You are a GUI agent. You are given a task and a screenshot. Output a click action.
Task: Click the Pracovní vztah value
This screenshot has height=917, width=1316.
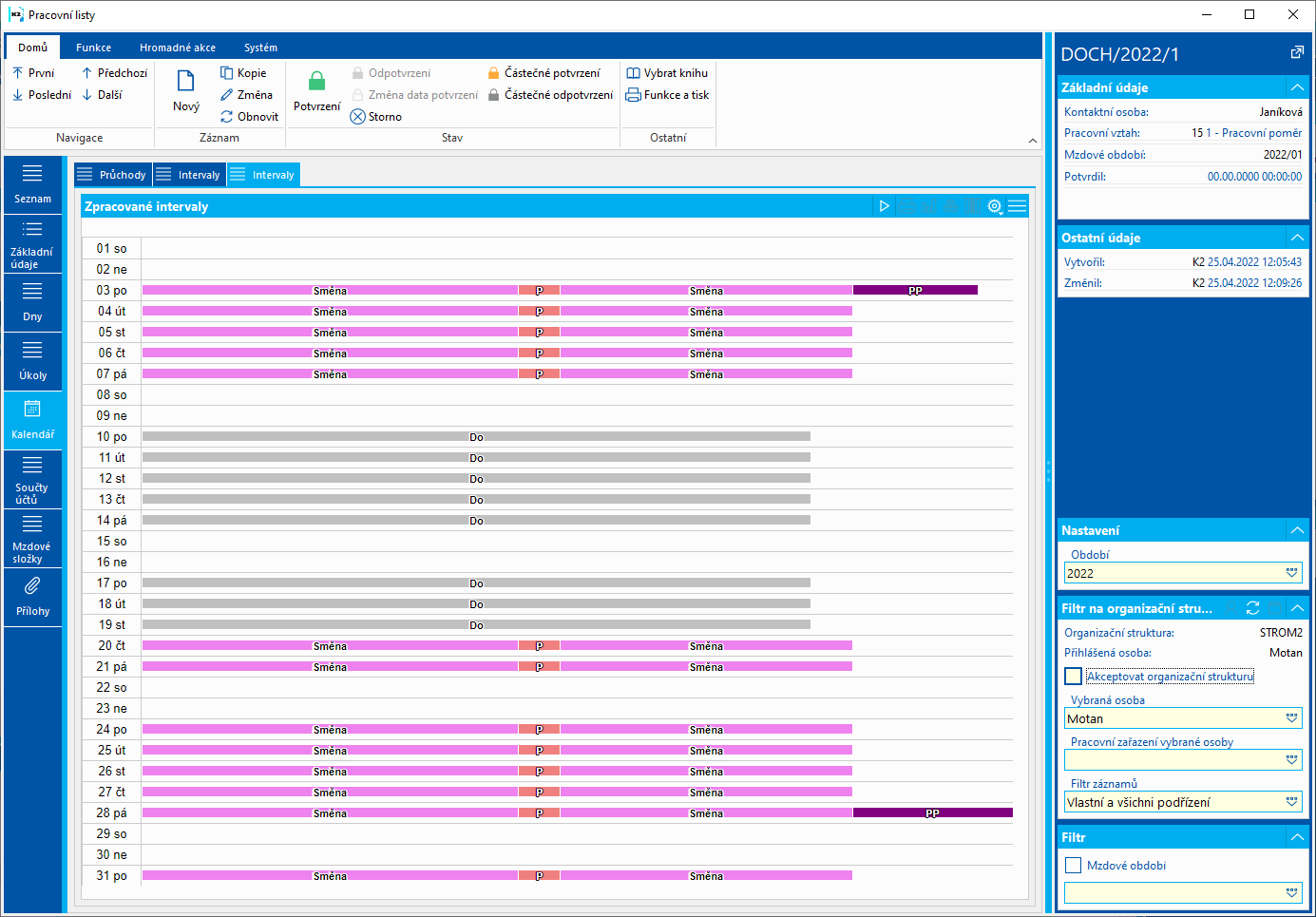pyautogui.click(x=1247, y=133)
